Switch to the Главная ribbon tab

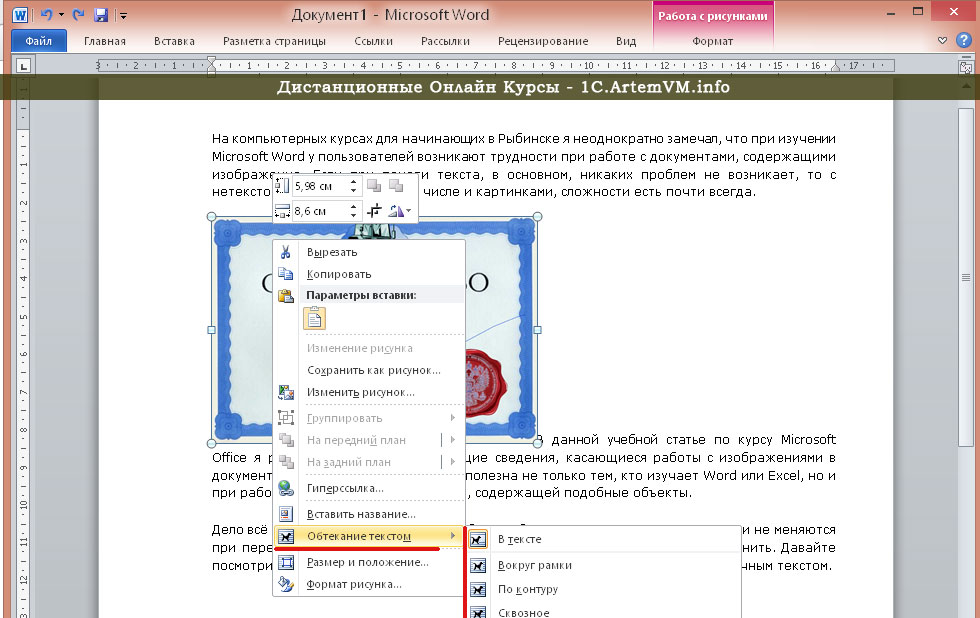[105, 41]
